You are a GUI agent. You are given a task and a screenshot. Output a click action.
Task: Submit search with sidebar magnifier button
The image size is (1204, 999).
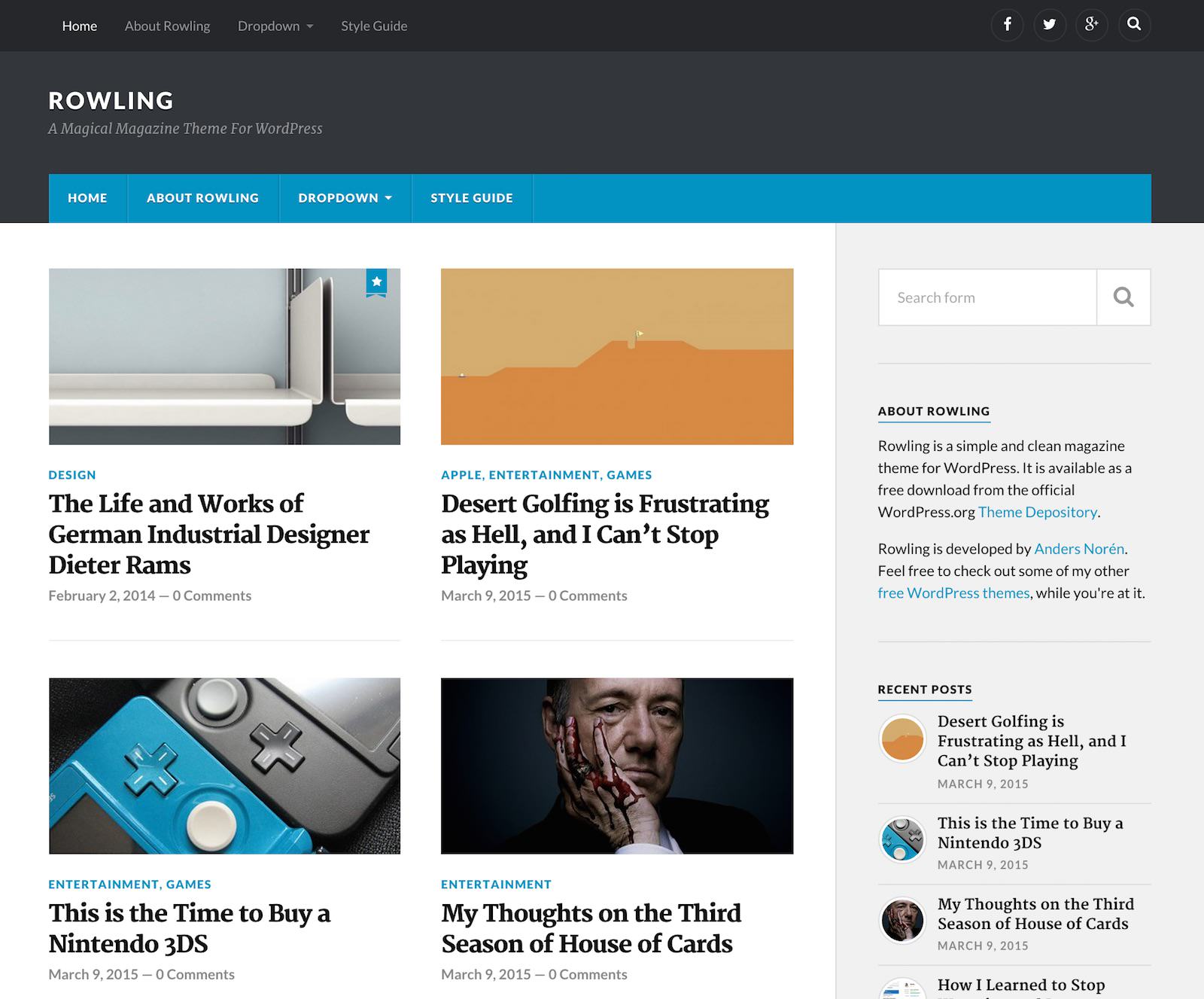tap(1123, 297)
